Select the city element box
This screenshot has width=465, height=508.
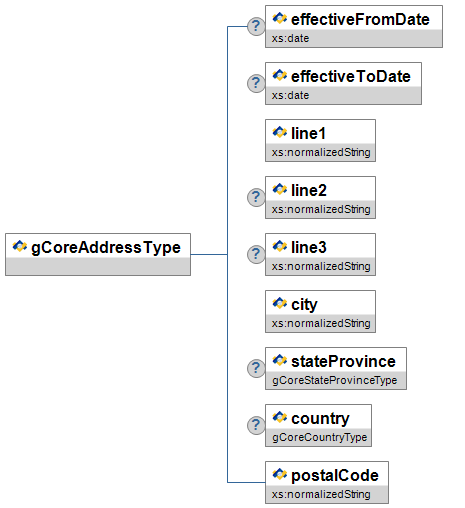click(320, 311)
